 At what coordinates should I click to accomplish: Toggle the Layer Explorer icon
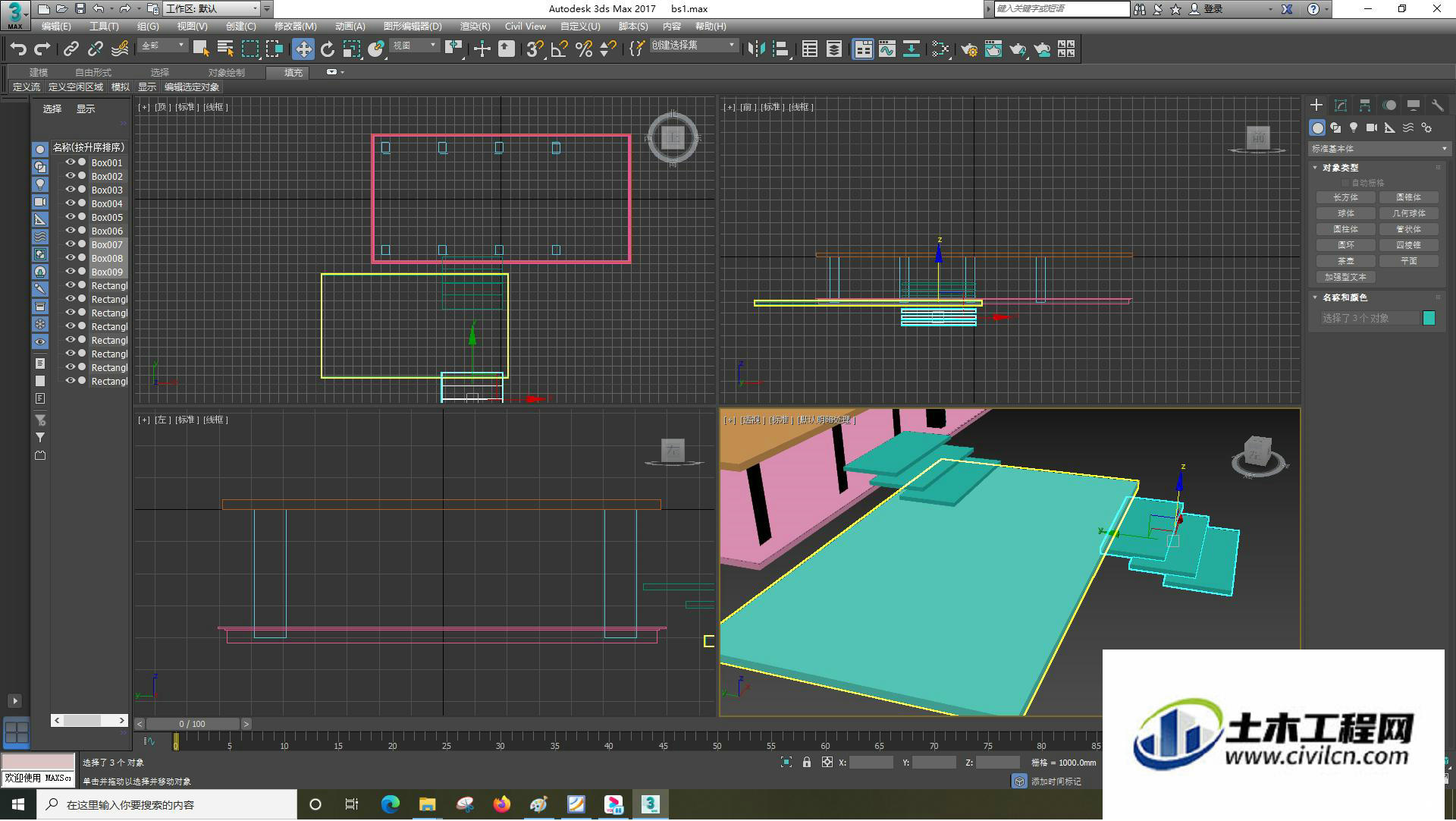point(834,49)
